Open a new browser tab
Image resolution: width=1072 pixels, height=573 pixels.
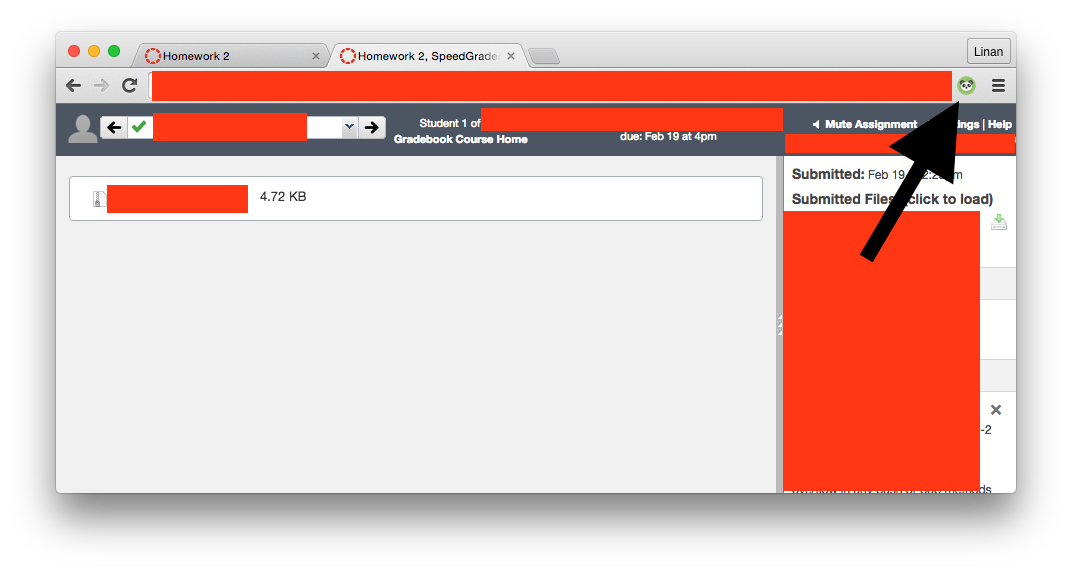[x=544, y=56]
